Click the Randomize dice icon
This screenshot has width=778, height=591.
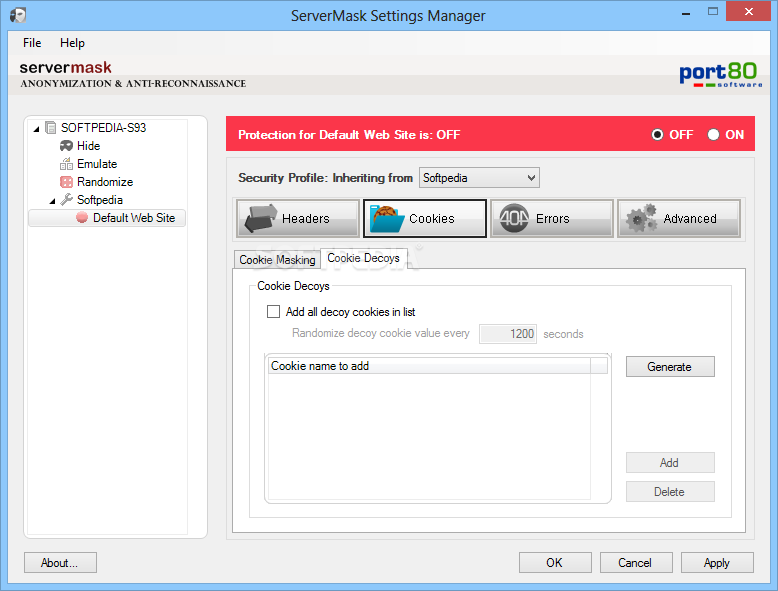[x=66, y=182]
